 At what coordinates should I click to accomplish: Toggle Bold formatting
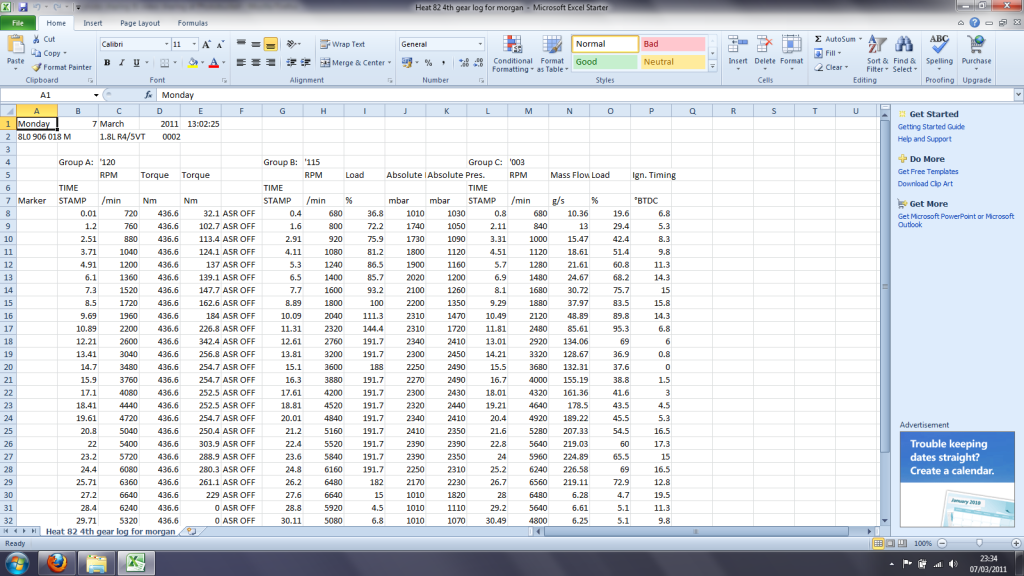coord(106,63)
